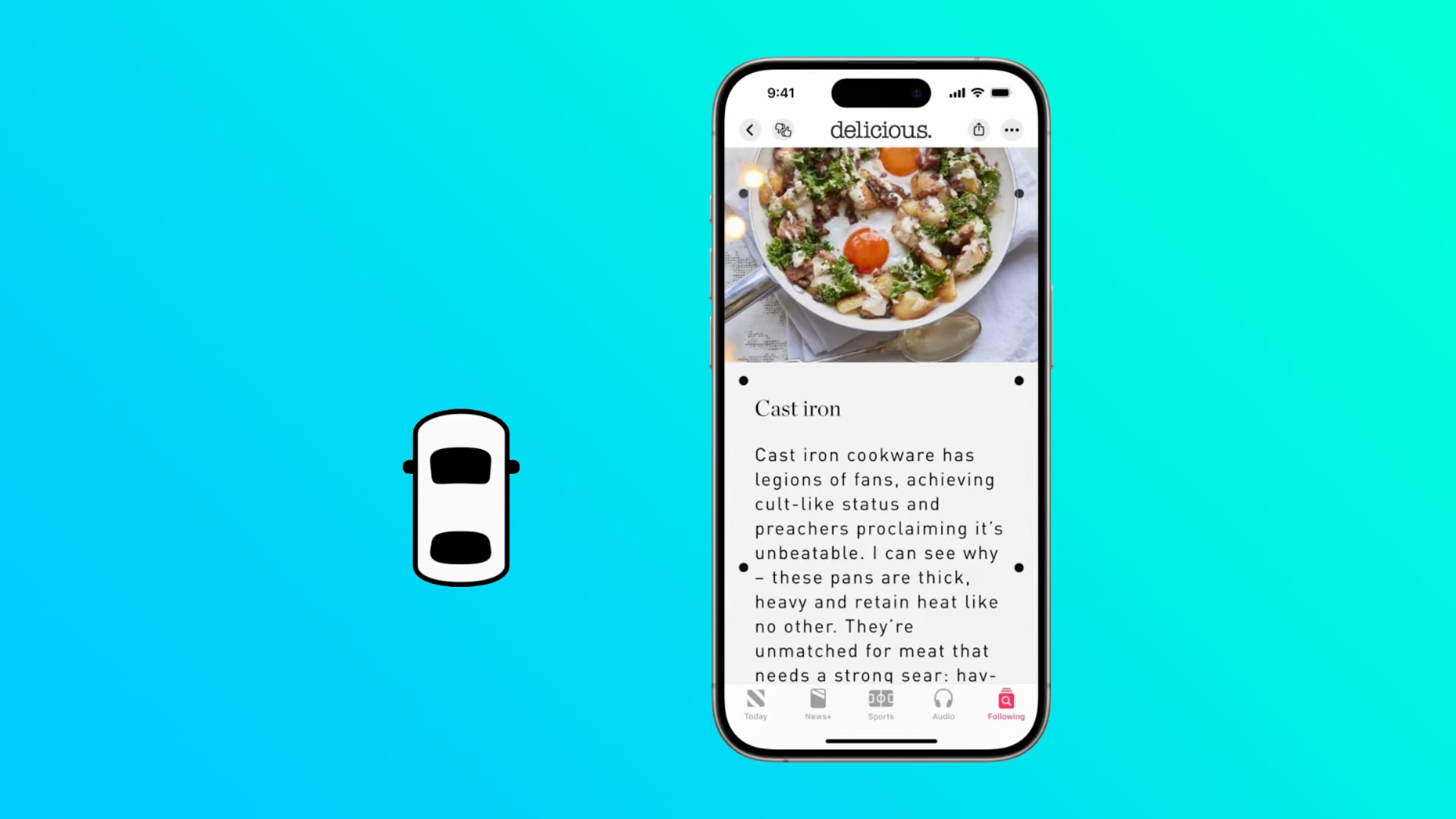Select the Following tab label
Screen dimensions: 1456x819
[1005, 716]
